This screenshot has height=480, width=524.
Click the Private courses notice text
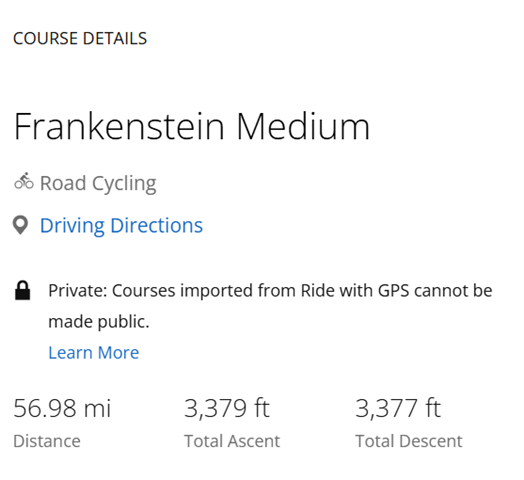click(270, 306)
